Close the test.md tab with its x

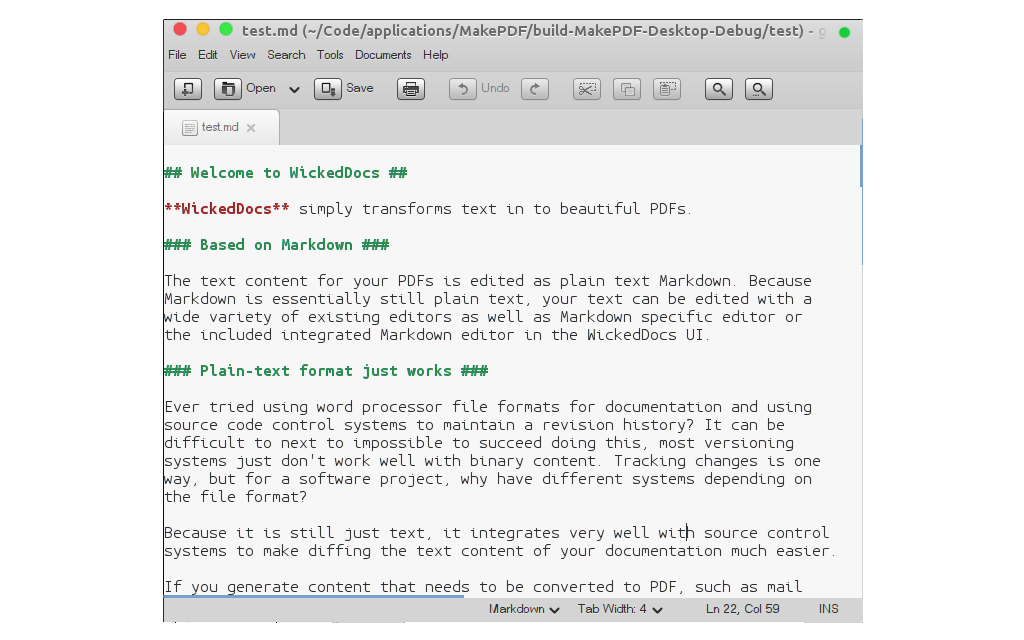click(251, 128)
